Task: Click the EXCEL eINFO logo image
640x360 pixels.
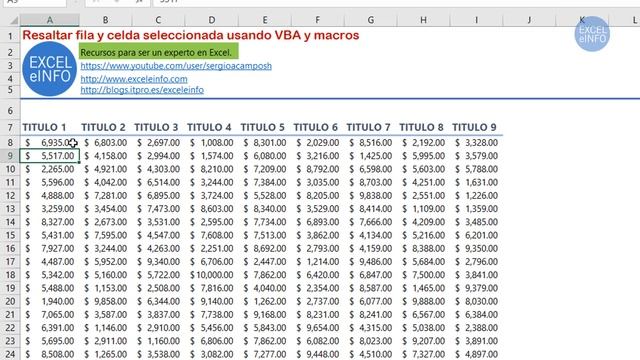Action: pos(49,69)
